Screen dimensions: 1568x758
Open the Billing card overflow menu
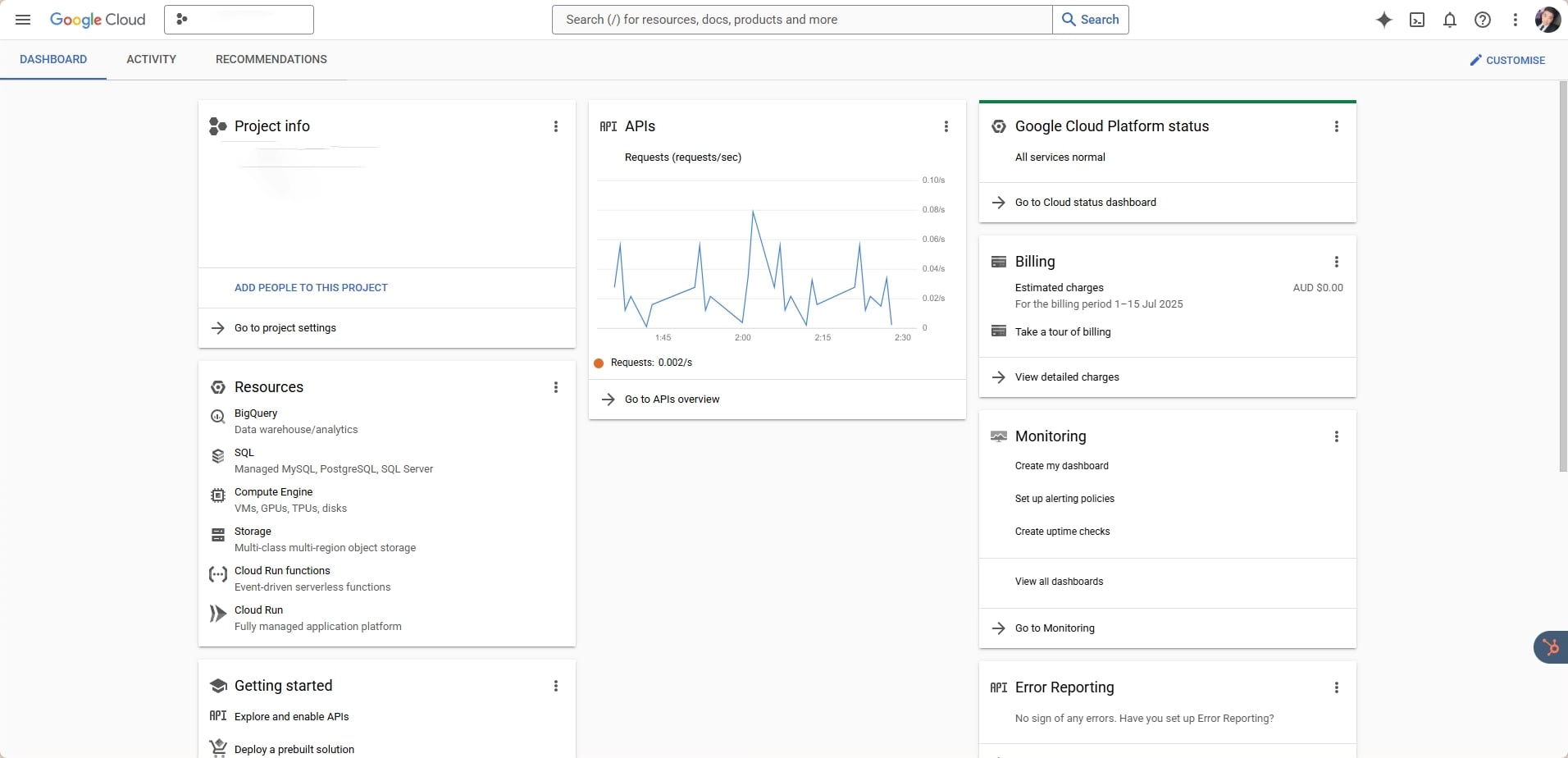1337,262
